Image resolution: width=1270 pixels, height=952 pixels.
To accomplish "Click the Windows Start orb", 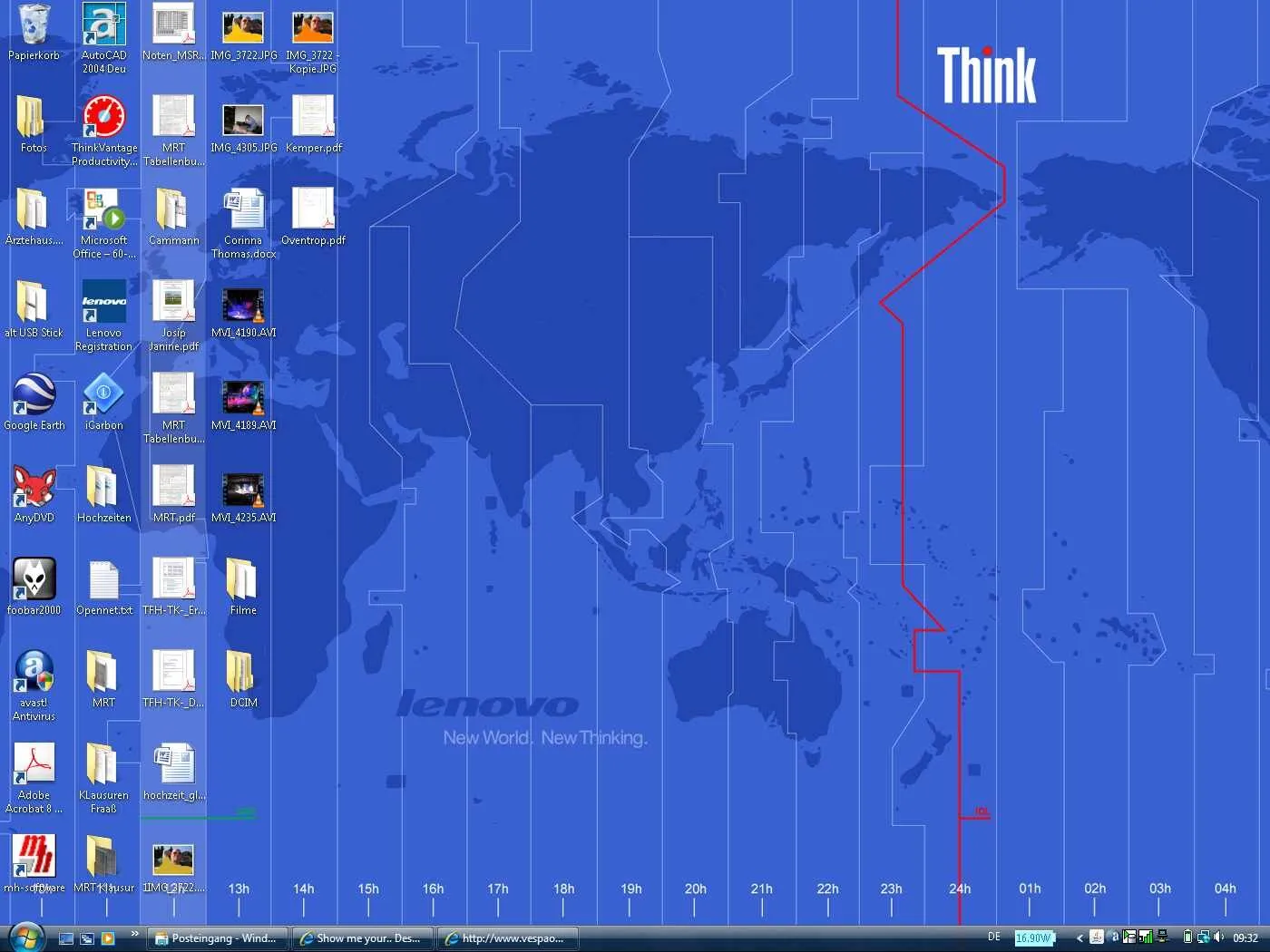I will click(x=25, y=937).
